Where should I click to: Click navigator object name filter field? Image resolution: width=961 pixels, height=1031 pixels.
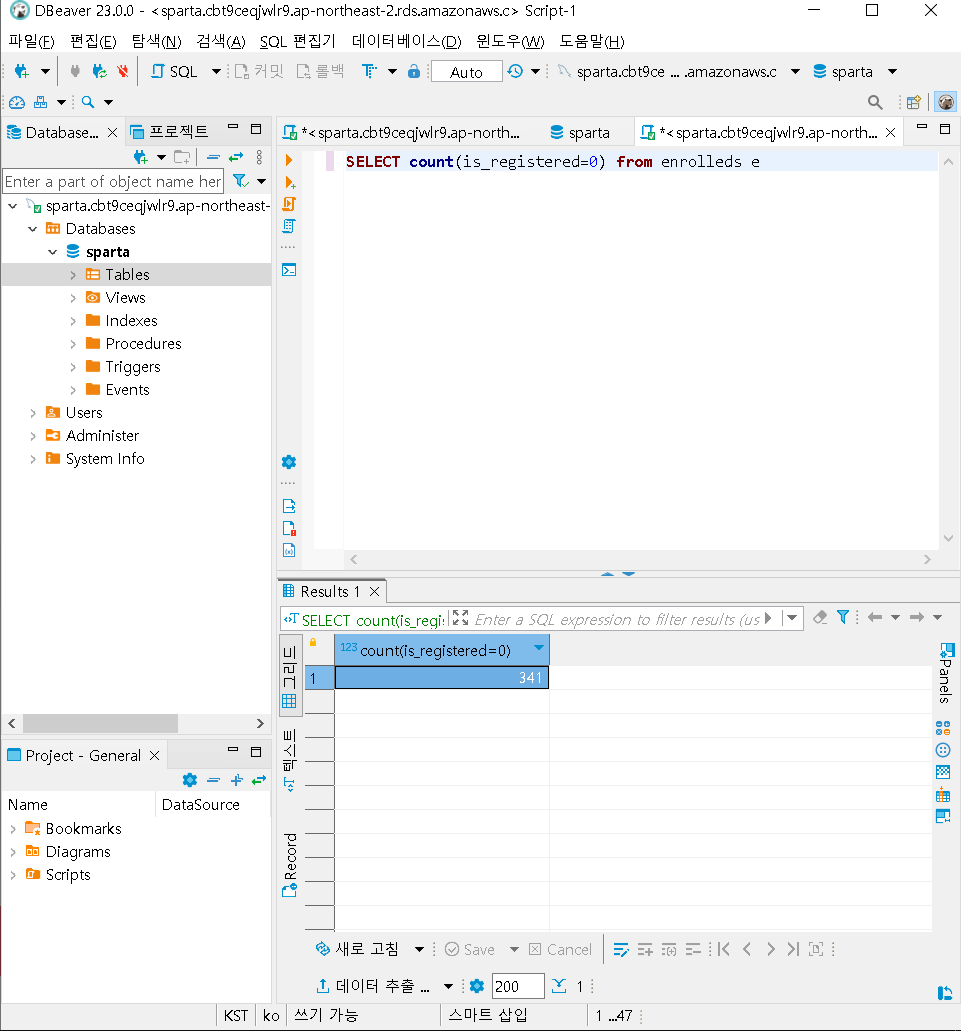pyautogui.click(x=113, y=181)
